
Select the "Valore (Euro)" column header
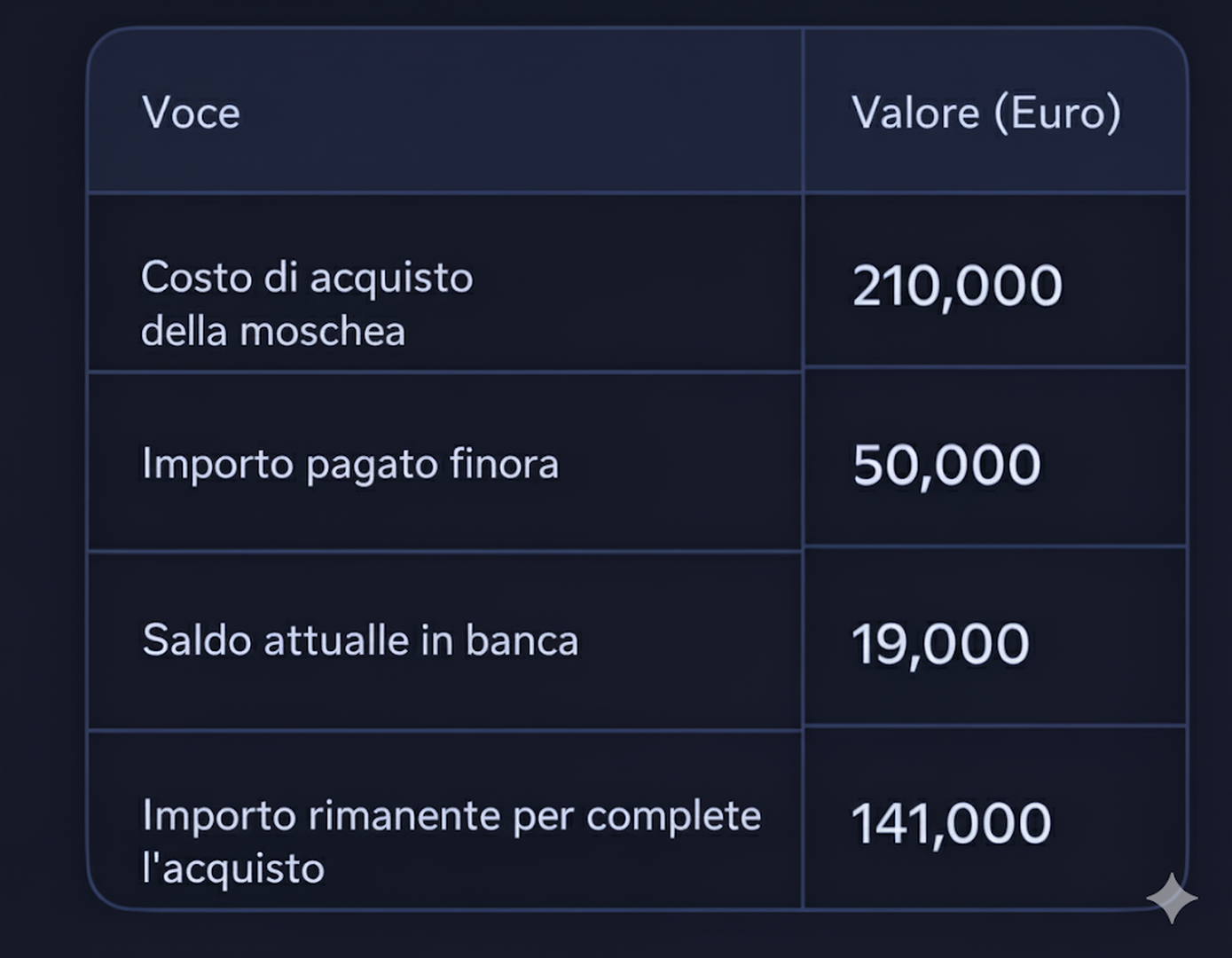pyautogui.click(x=986, y=113)
